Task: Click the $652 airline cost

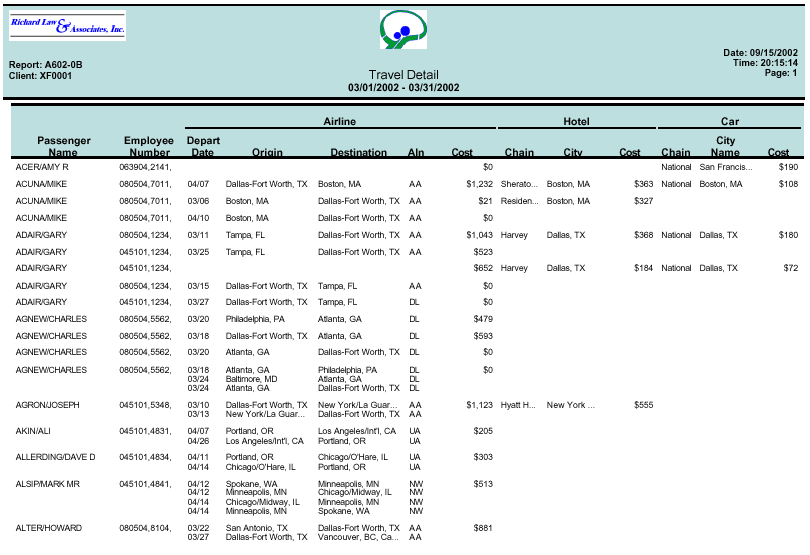Action: 483,268
